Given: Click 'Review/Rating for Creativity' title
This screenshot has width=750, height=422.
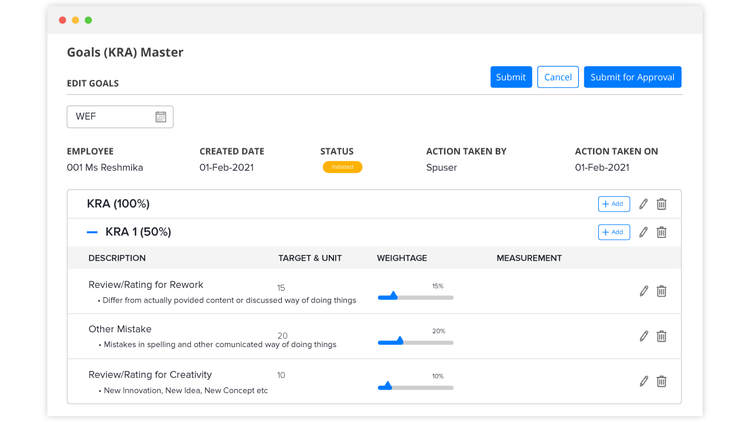Looking at the screenshot, I should pos(150,375).
